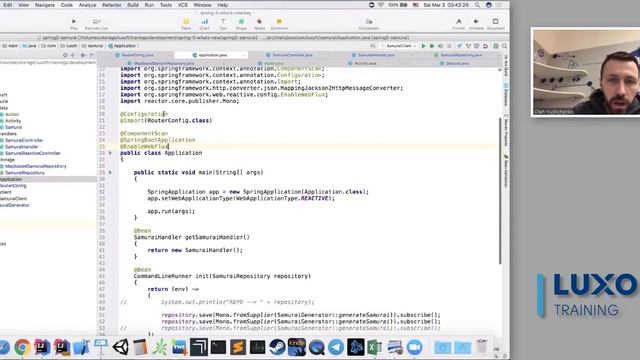Open the Bean Validation tool window strip
The image size is (640, 360).
pyautogui.click(x=506, y=171)
